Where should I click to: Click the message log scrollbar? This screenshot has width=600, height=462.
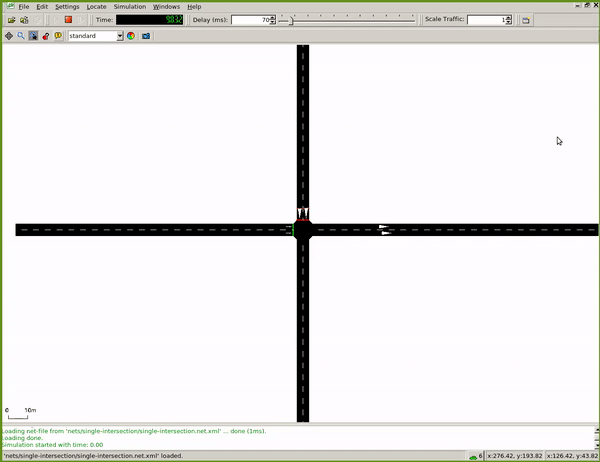[597, 438]
